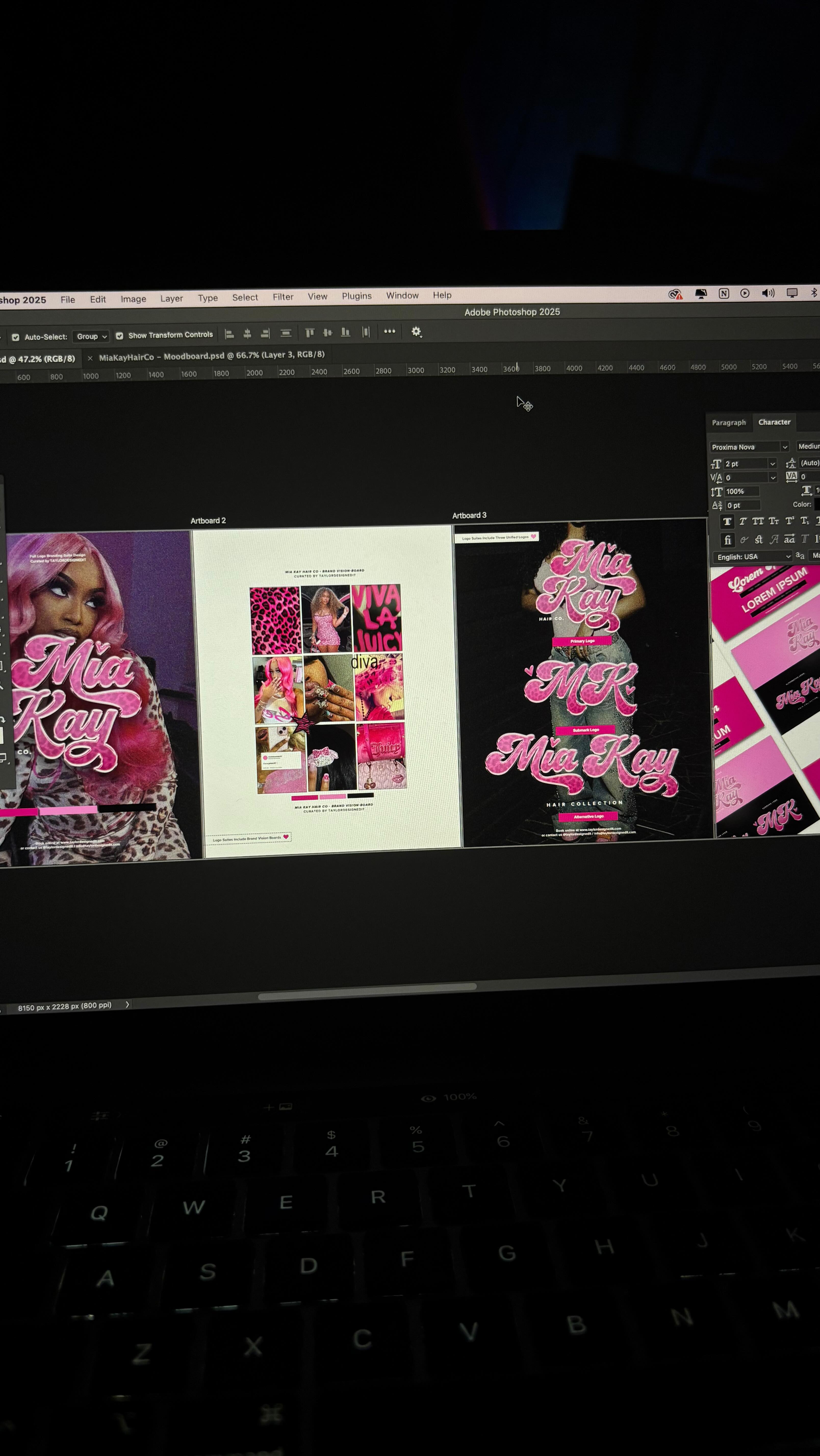Viewport: 820px width, 1456px height.
Task: Click the Discretionary Ligatures st icon
Action: tap(758, 540)
